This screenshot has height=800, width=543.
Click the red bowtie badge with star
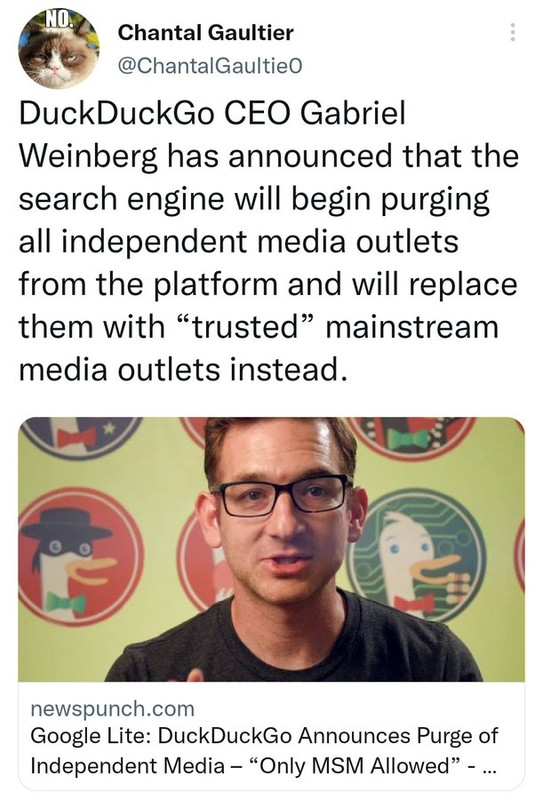tap(82, 436)
